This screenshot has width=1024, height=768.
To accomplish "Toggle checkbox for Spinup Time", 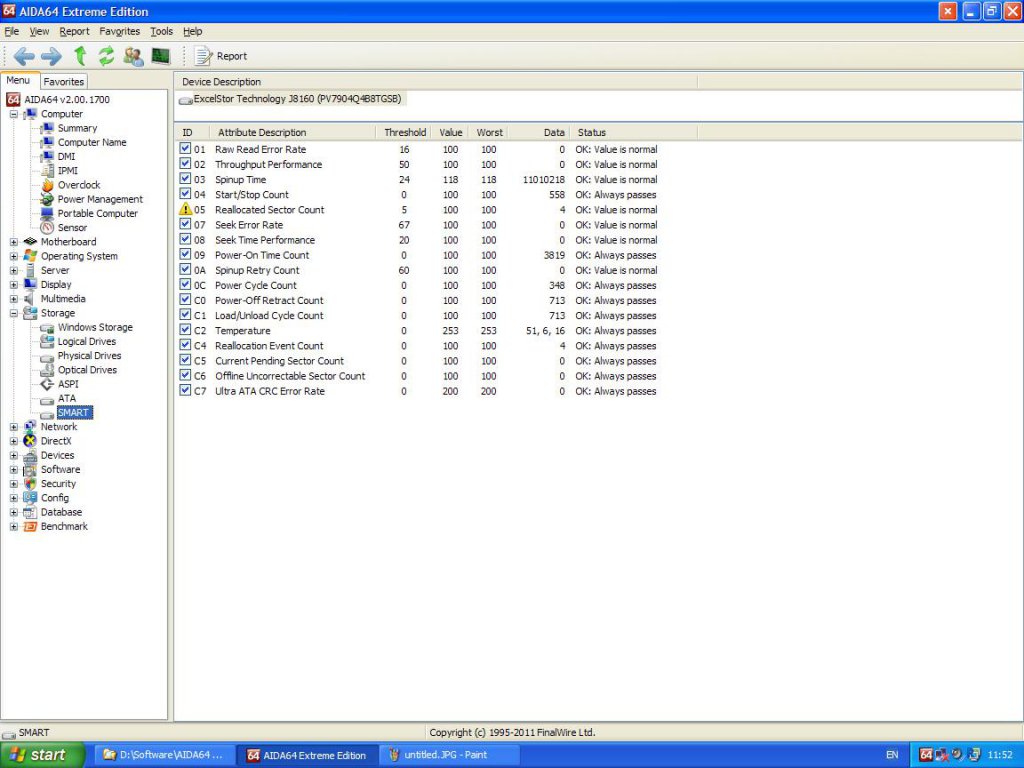I will pos(185,179).
